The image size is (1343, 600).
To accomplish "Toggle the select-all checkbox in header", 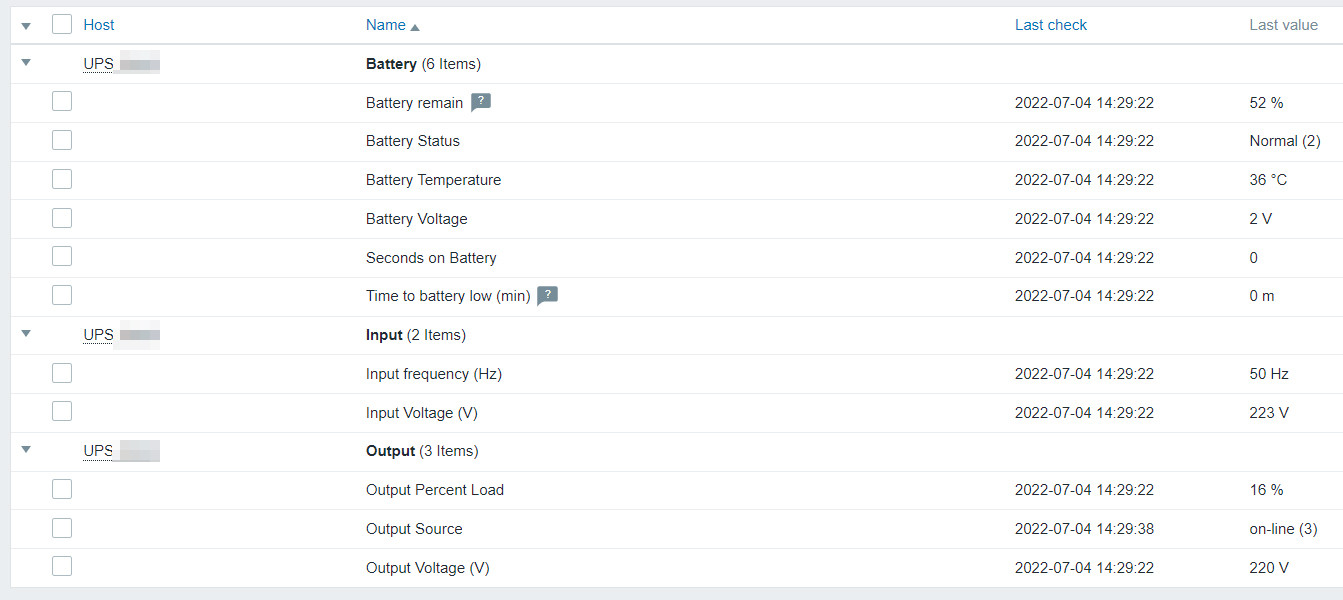I will click(62, 25).
